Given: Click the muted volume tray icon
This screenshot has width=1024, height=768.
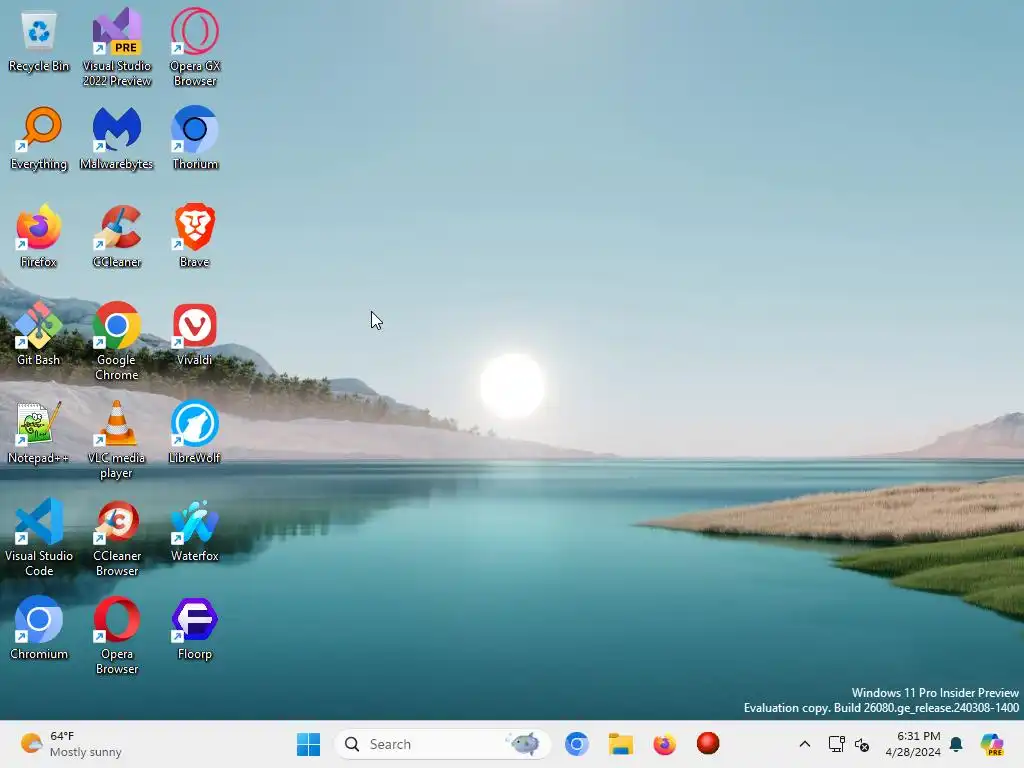Looking at the screenshot, I should pyautogui.click(x=862, y=744).
